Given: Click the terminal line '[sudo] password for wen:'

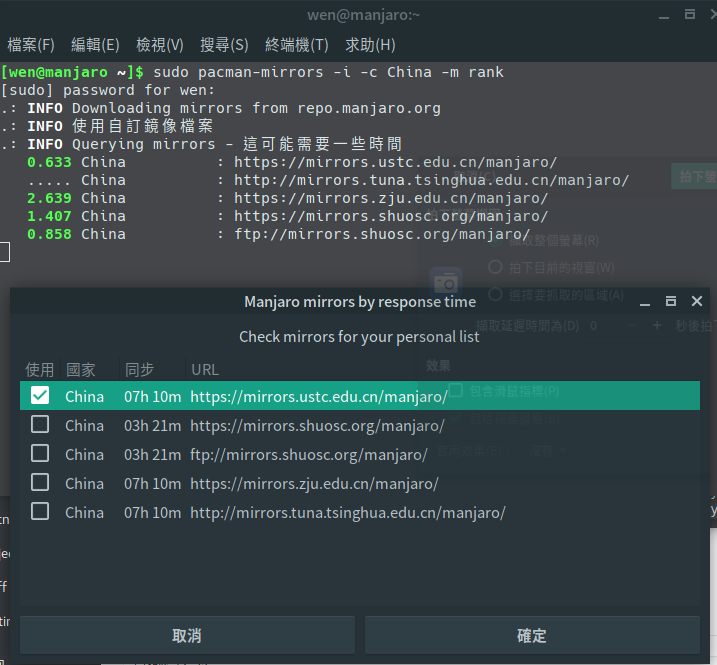Looking at the screenshot, I should [x=107, y=90].
